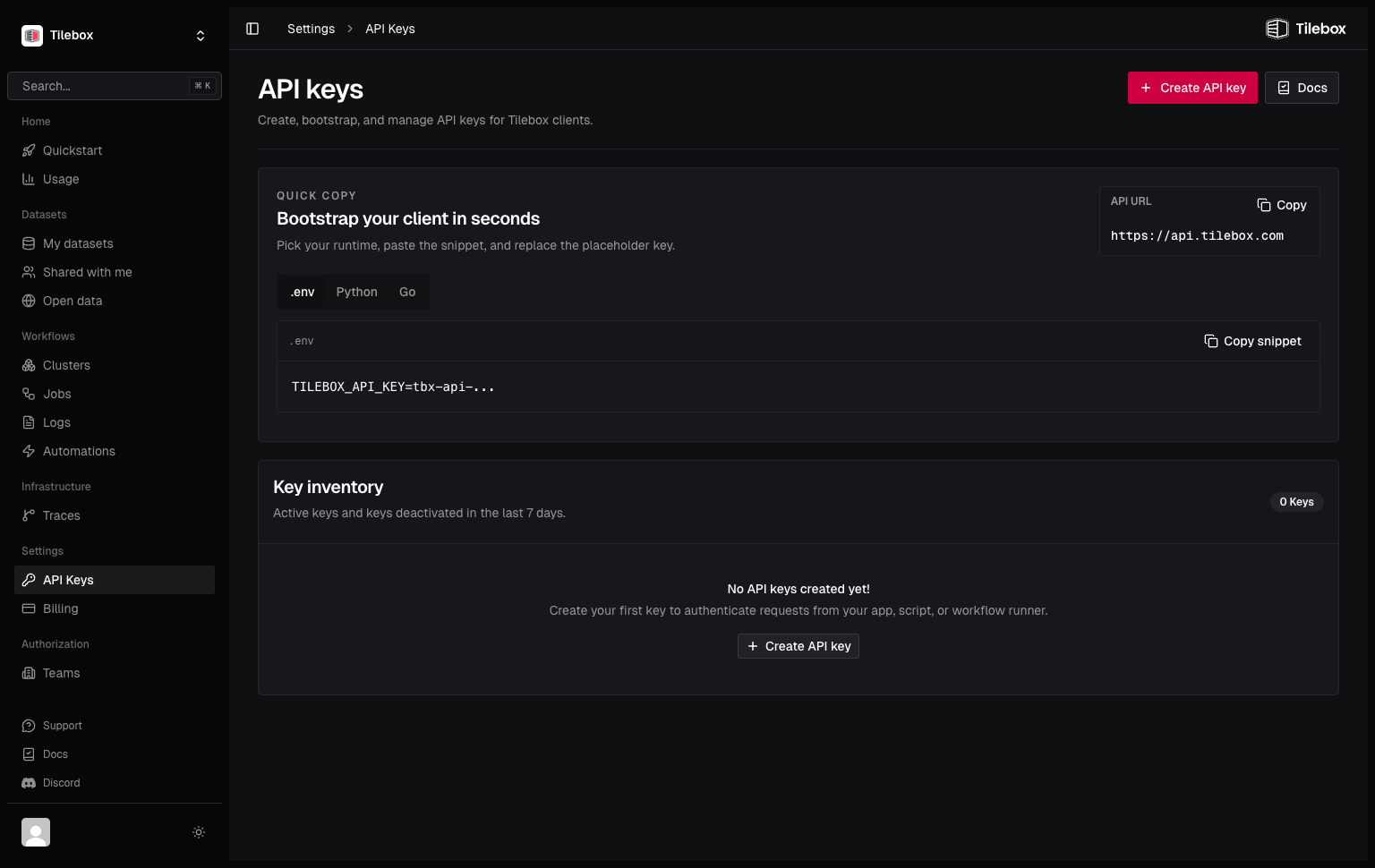Select the API URL https://api.tilebox.com text
This screenshot has width=1375, height=868.
point(1197,235)
